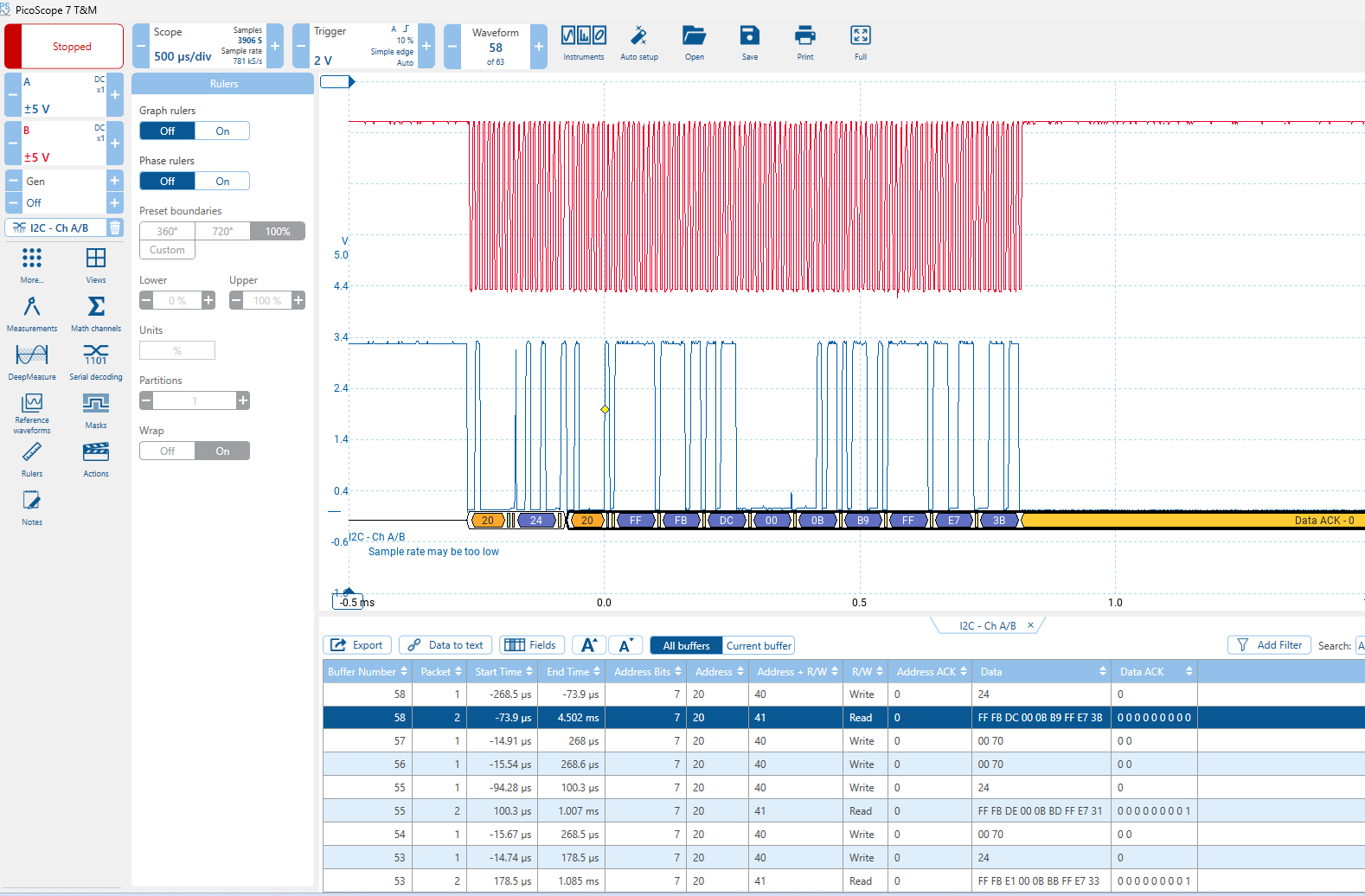Open the Masks tool
Screen dimensions: 1365x896
tap(95, 410)
